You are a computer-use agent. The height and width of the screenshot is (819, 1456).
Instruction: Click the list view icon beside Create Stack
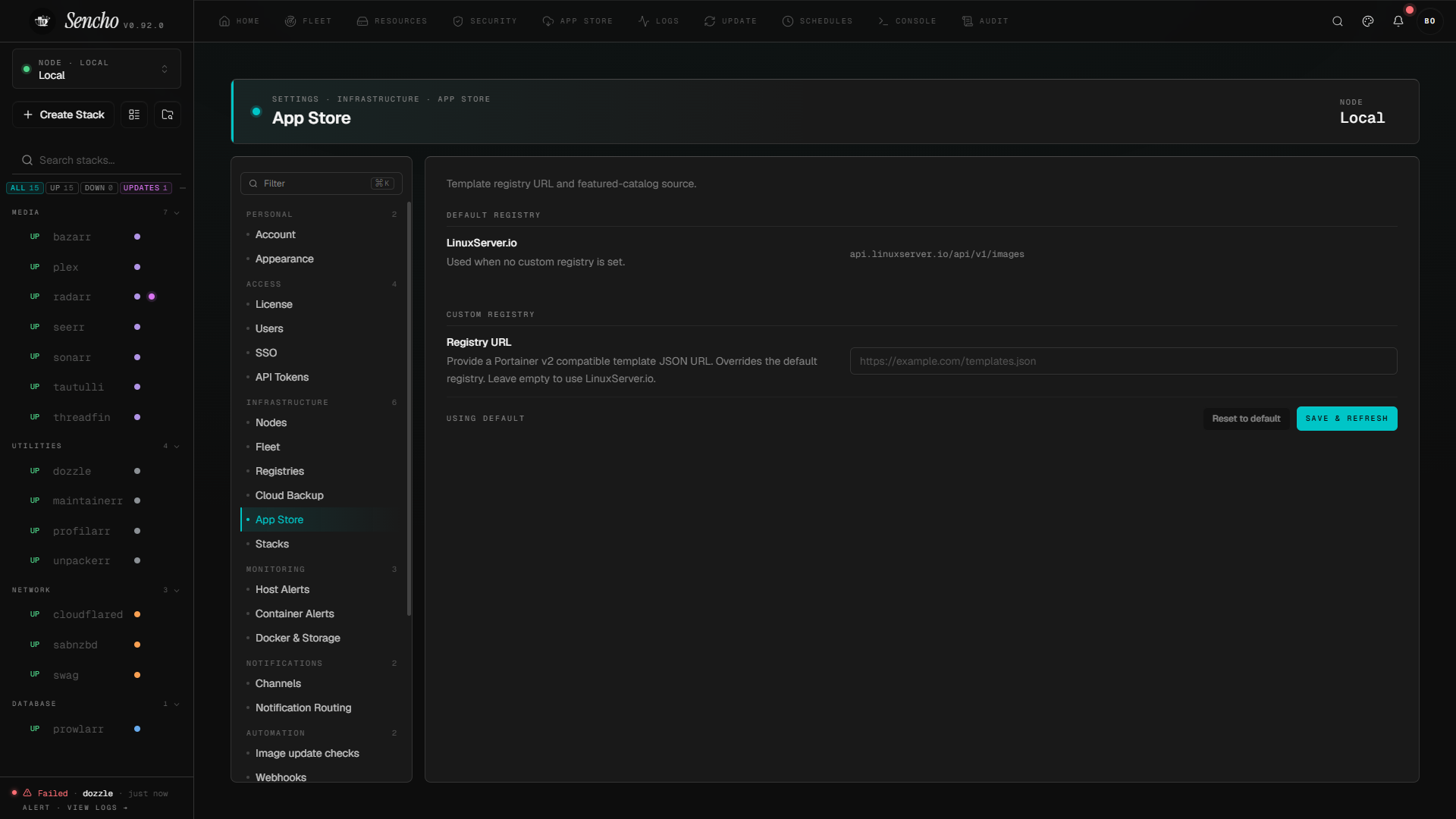coord(134,115)
